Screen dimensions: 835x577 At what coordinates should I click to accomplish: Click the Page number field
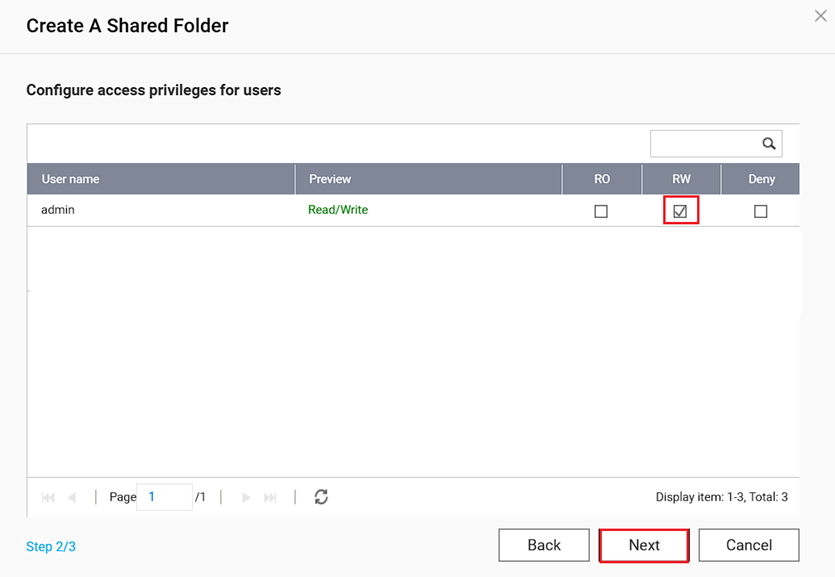point(164,497)
